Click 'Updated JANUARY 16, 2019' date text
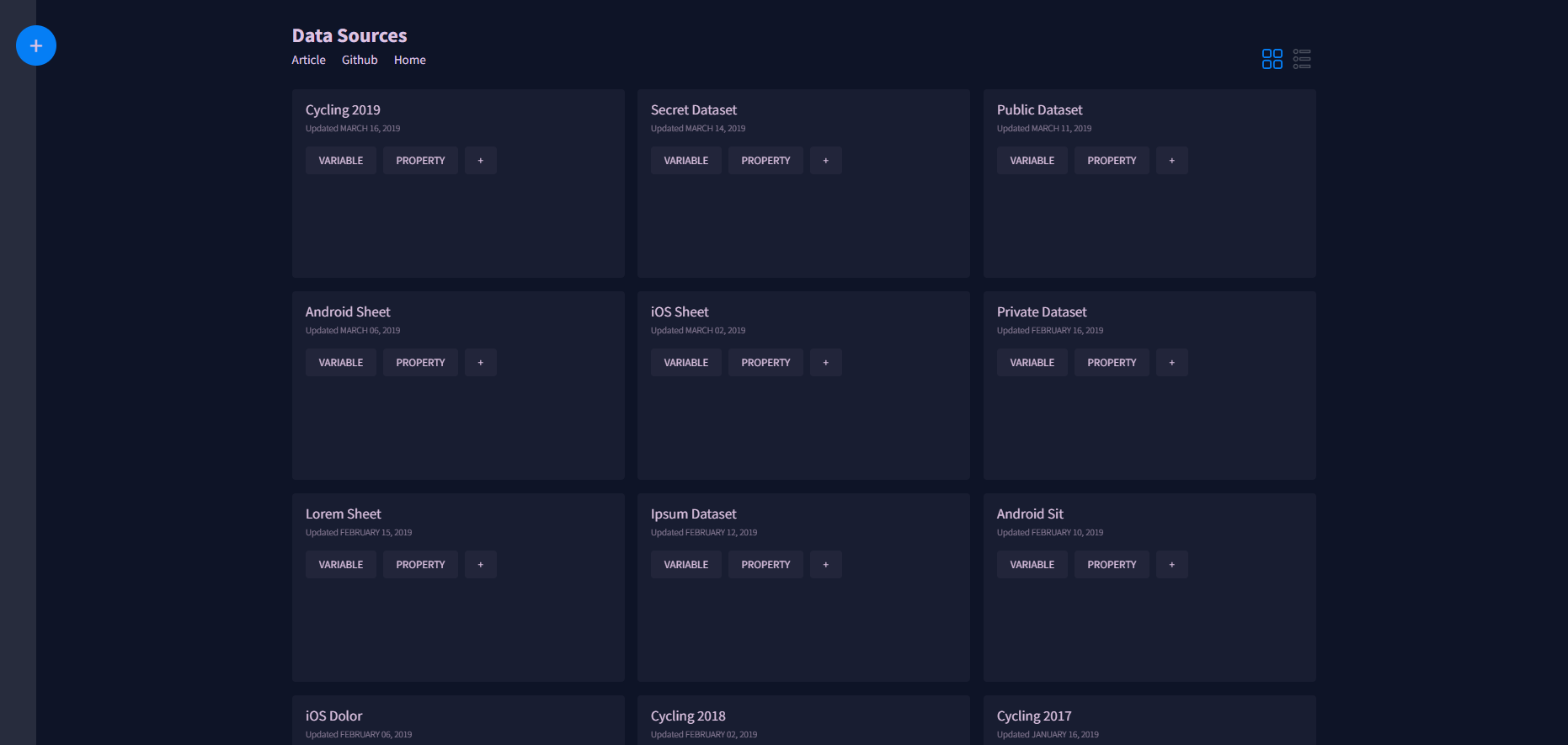This screenshot has height=745, width=1568. 1048,735
